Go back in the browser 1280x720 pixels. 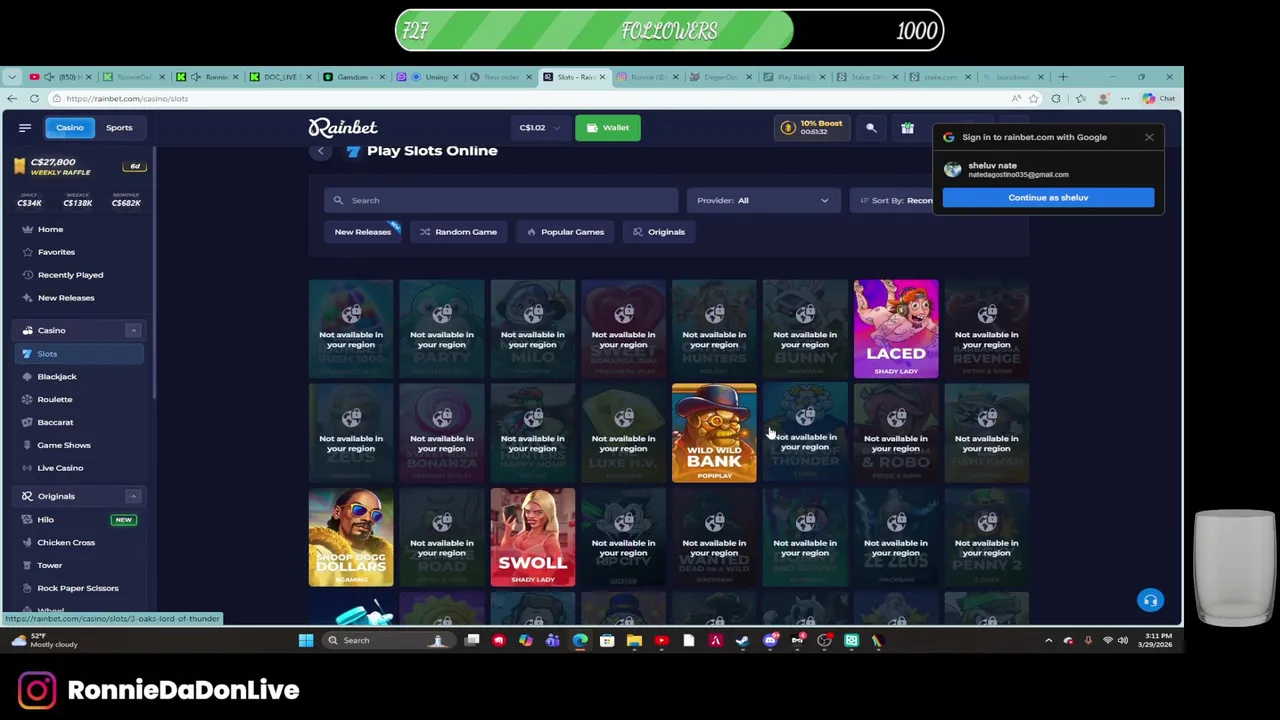click(x=12, y=98)
